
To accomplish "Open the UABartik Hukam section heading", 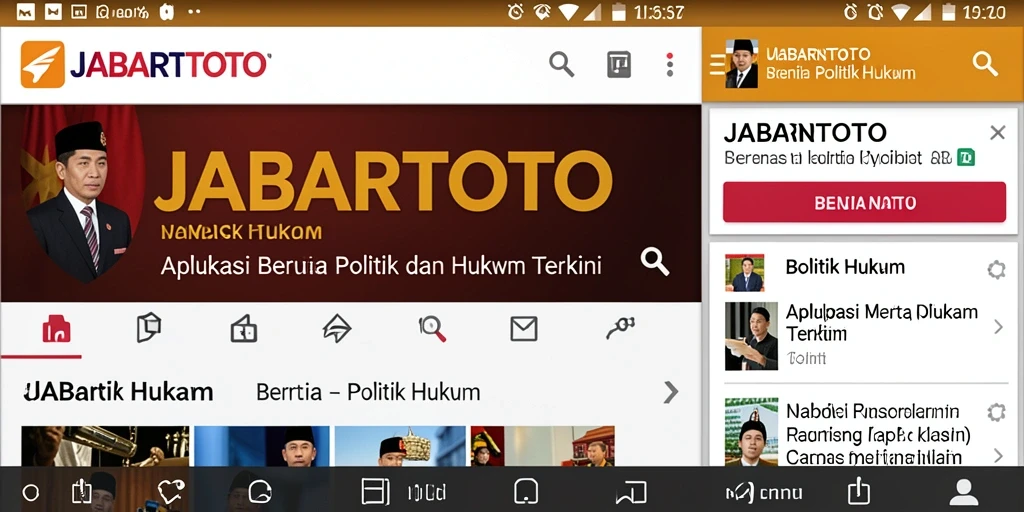I will [118, 392].
